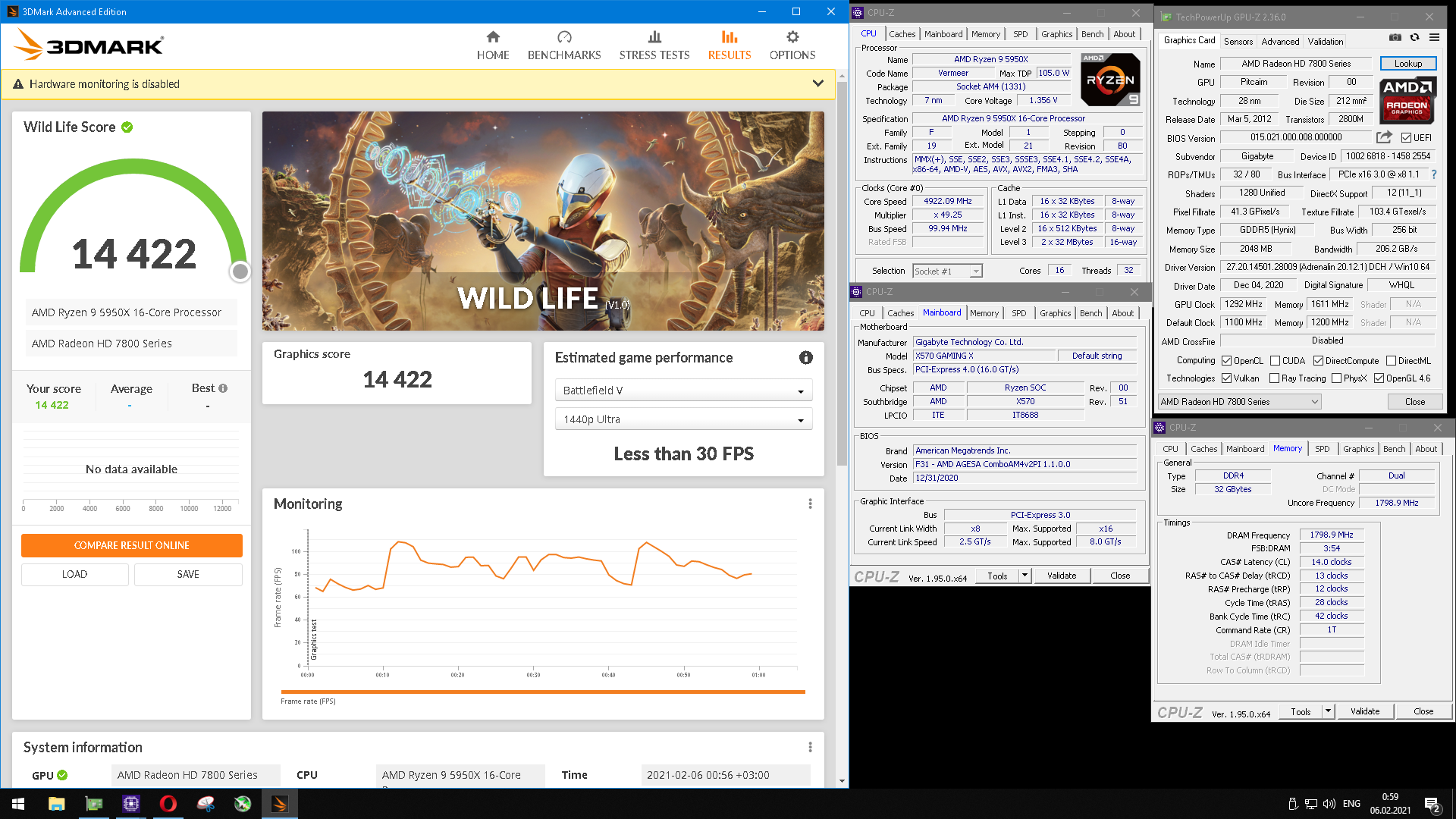Image resolution: width=1456 pixels, height=819 pixels.
Task: Click the COMPARE RESULT ONLINE button
Action: tap(132, 545)
